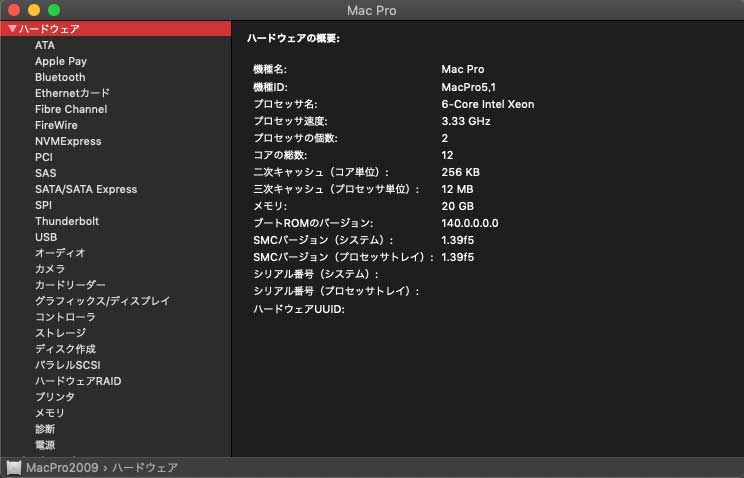Select the 3.33 GHz processor speed
The image size is (744, 478).
tap(465, 121)
